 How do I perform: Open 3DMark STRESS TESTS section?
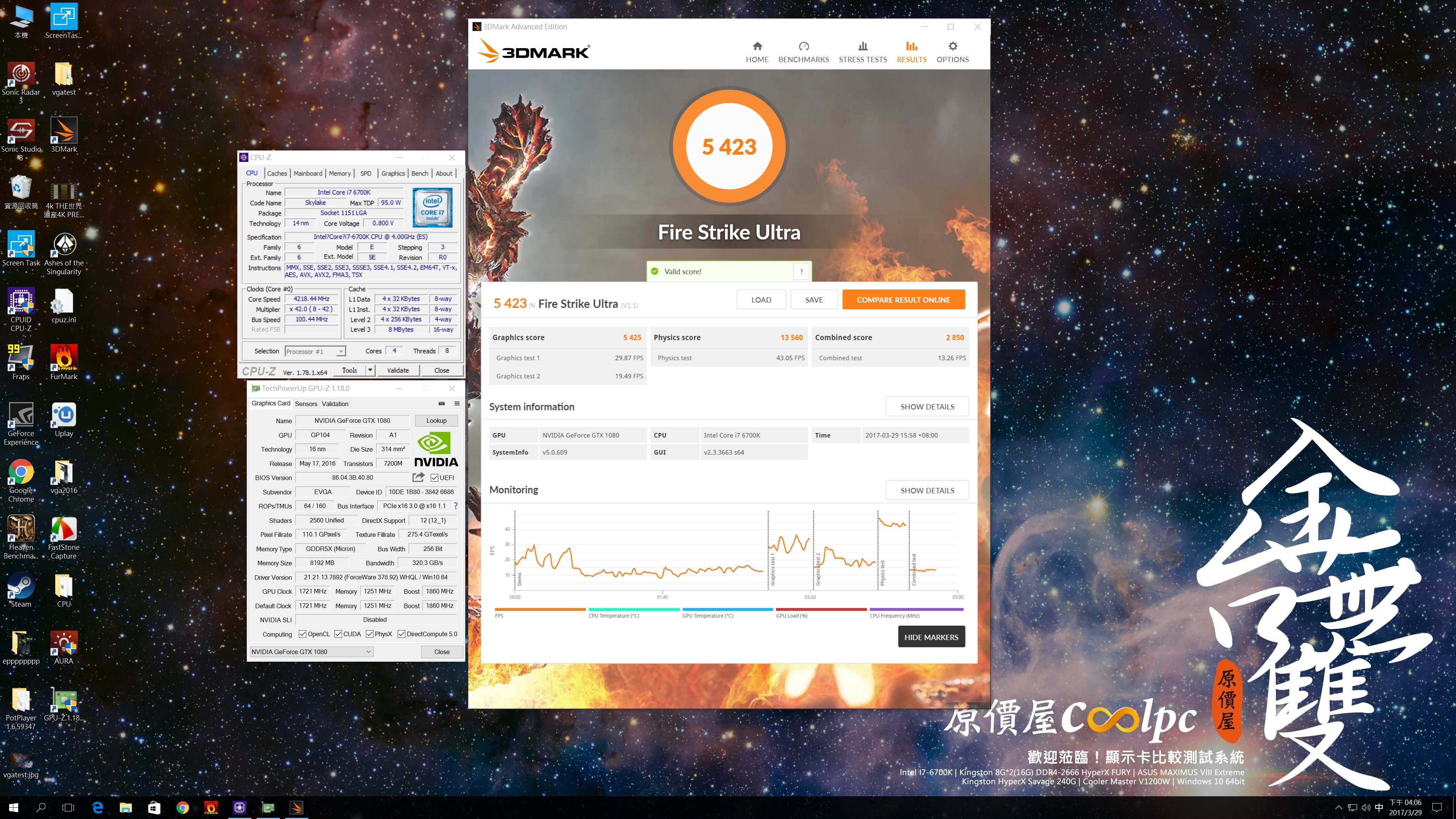863,52
